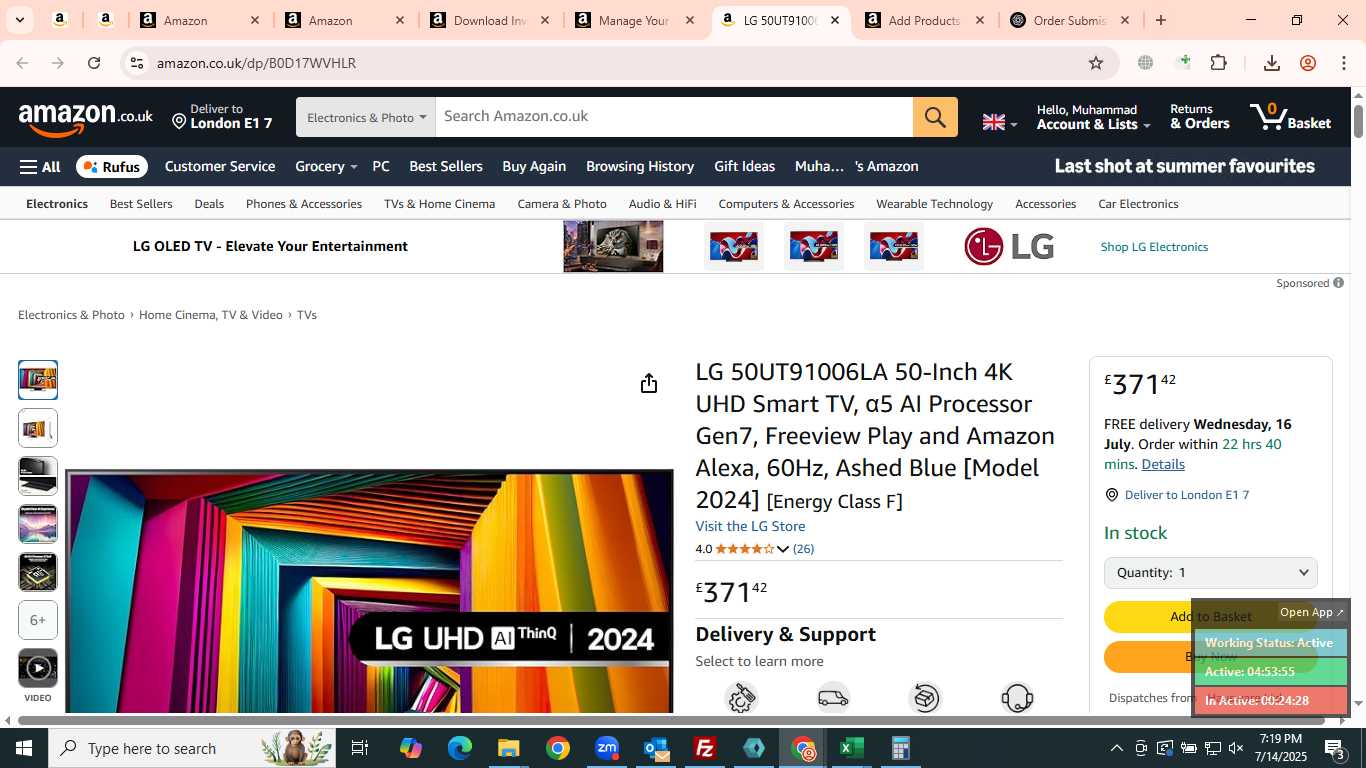Image resolution: width=1366 pixels, height=768 pixels.
Task: Open Zoom from the taskbar
Action: pos(607,748)
